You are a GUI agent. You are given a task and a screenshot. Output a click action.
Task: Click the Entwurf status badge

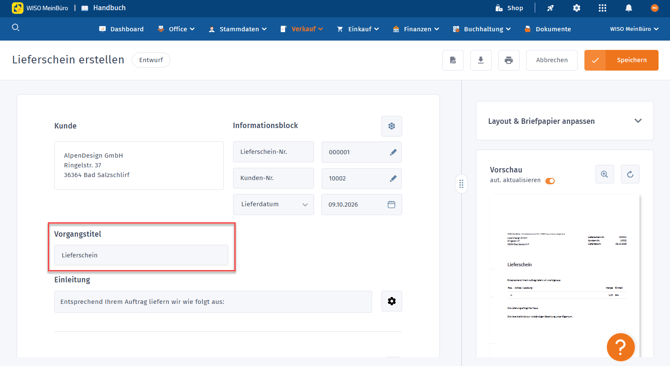(151, 60)
